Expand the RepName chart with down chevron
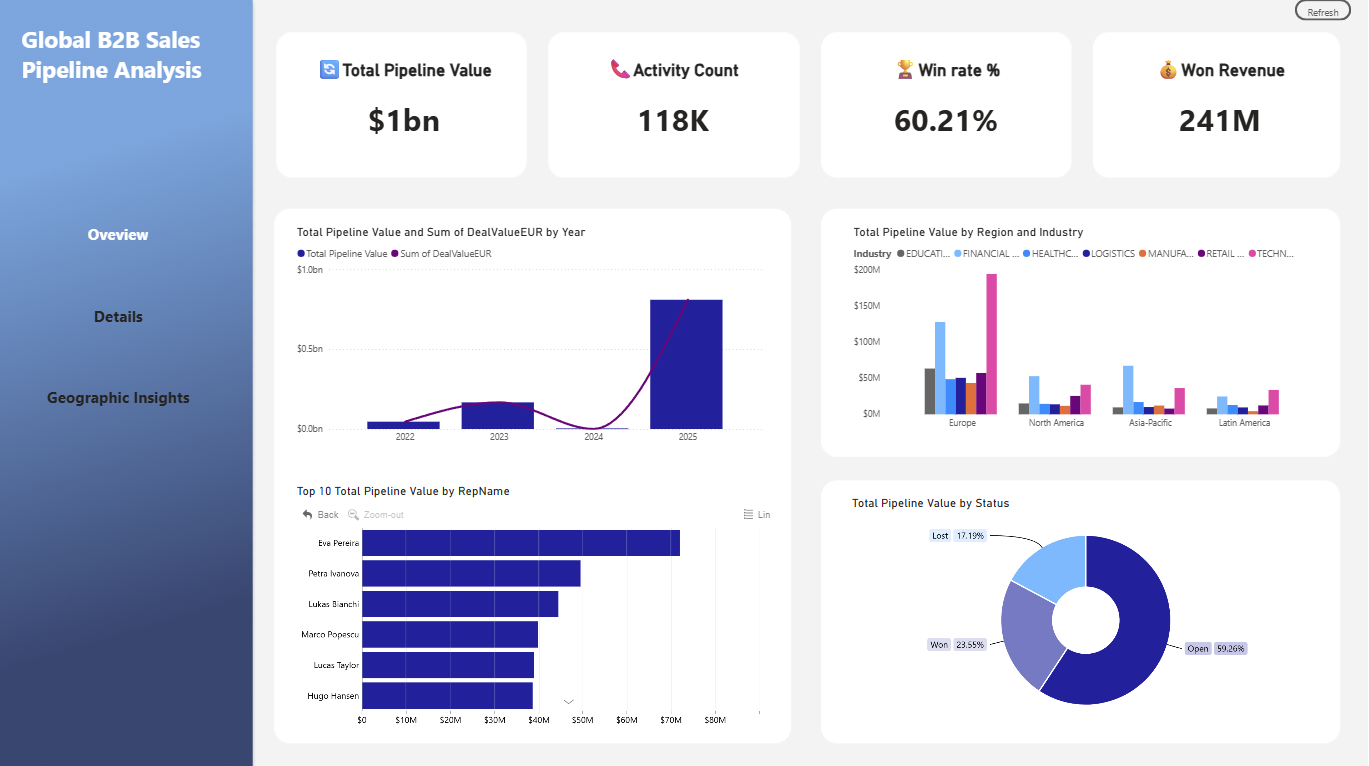 coord(568,701)
